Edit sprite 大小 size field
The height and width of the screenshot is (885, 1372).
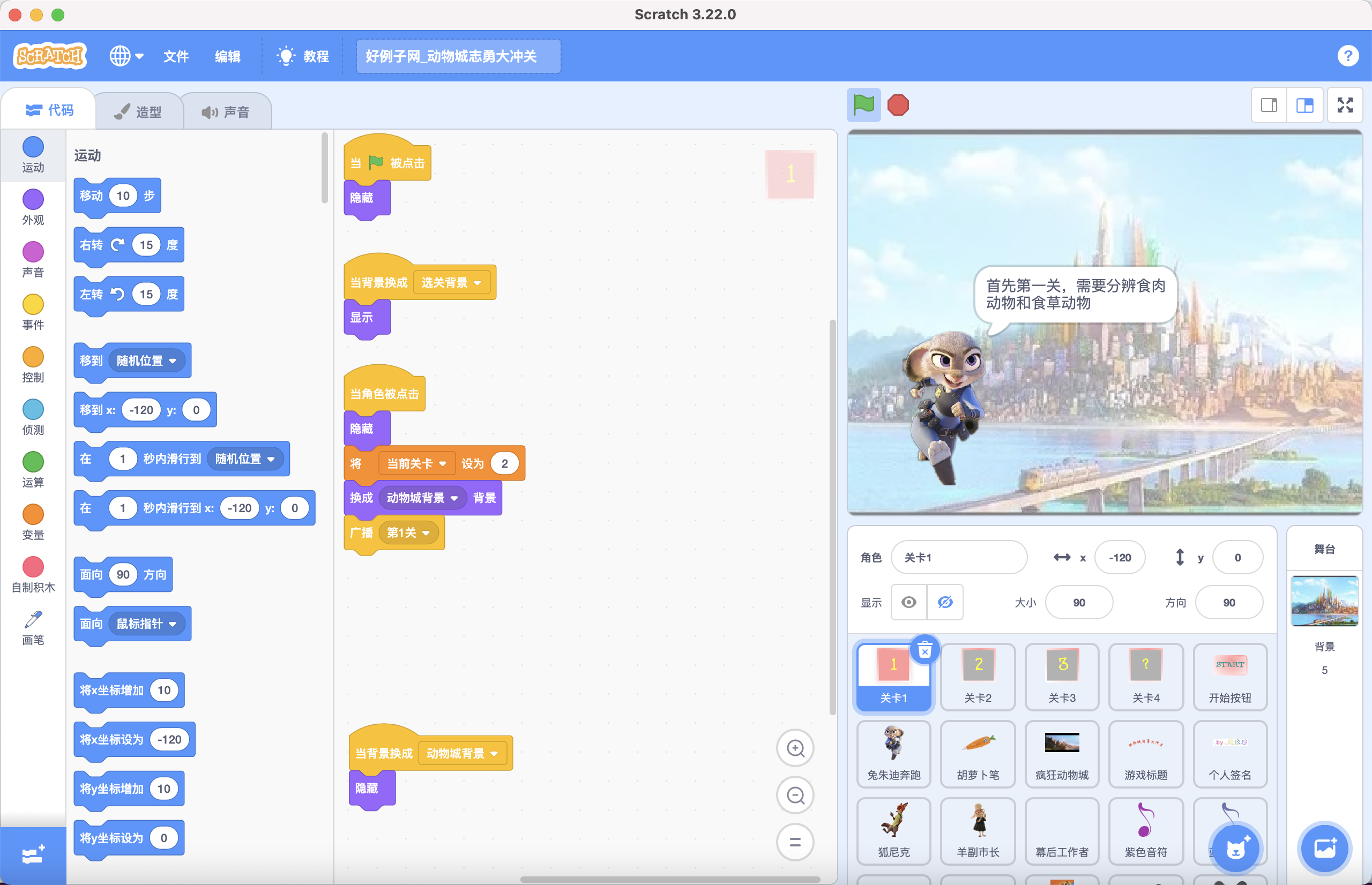pos(1078,602)
